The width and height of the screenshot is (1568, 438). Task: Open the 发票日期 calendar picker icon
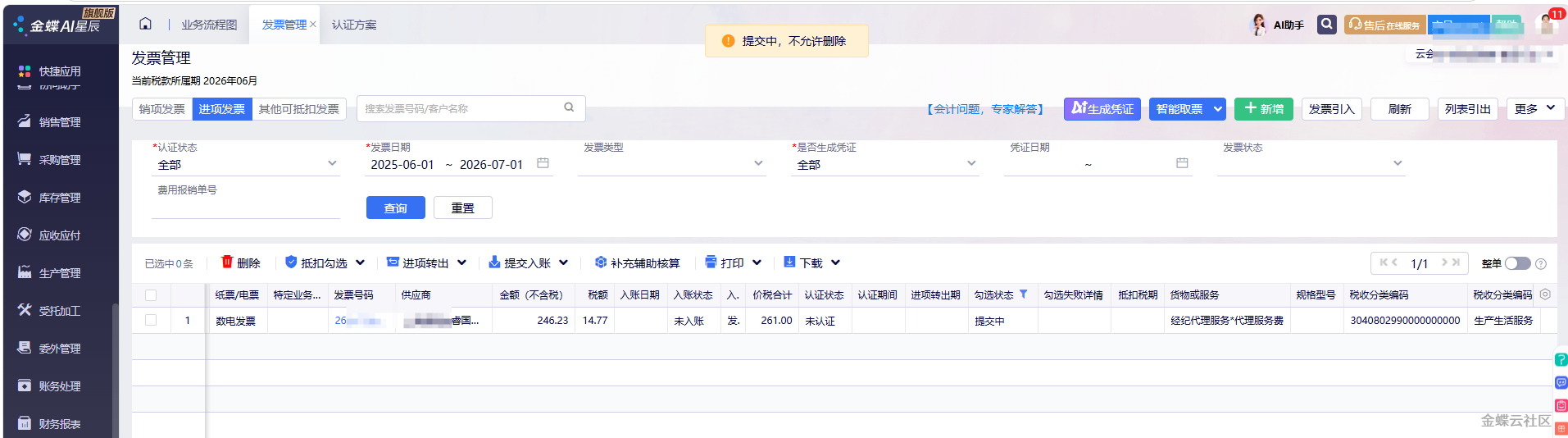click(543, 163)
